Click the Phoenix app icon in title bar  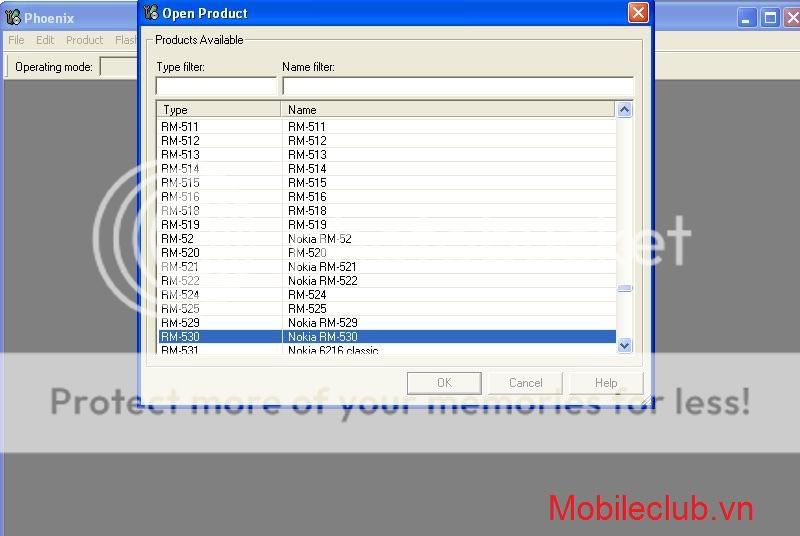tap(13, 18)
